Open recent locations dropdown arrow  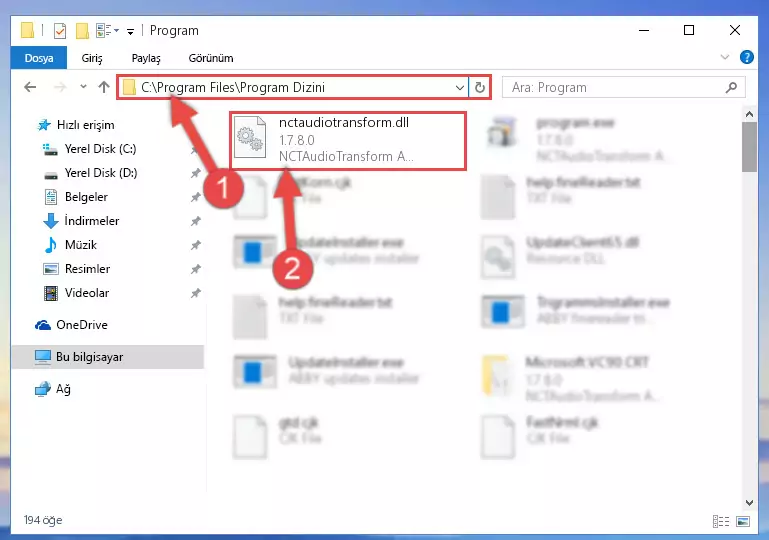click(83, 87)
